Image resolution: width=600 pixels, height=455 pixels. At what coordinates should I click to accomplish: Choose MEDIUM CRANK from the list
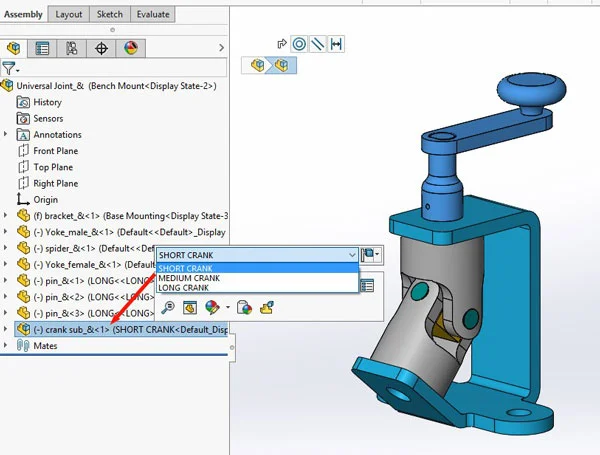click(188, 278)
